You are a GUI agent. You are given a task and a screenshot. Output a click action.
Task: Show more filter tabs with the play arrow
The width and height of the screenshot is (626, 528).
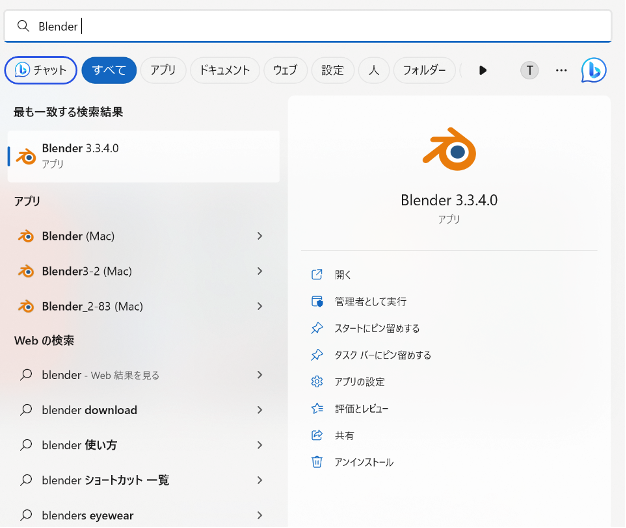pyautogui.click(x=483, y=71)
